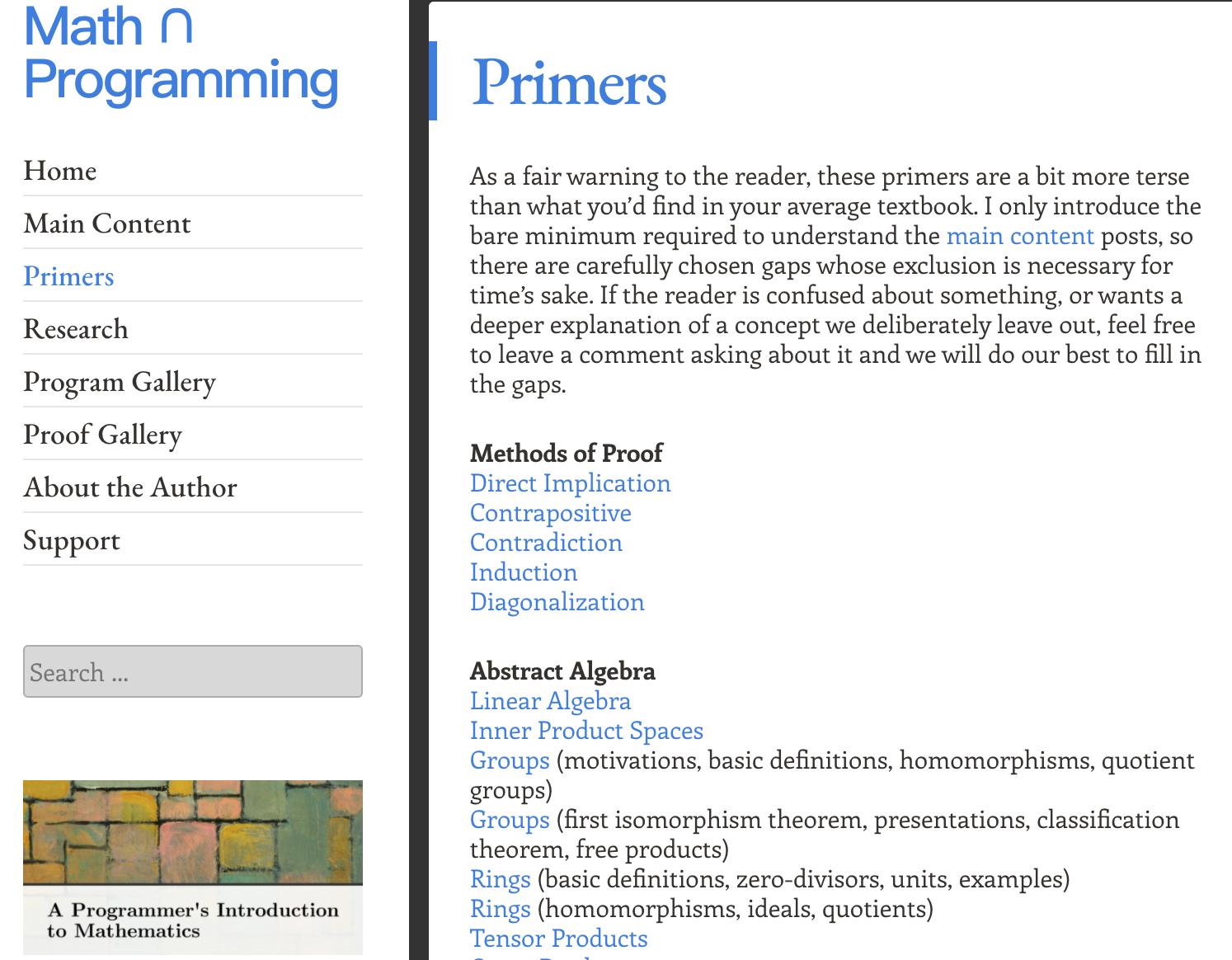This screenshot has height=960, width=1232.
Task: Click the Programmer's Introduction book cover
Action: coord(192,867)
